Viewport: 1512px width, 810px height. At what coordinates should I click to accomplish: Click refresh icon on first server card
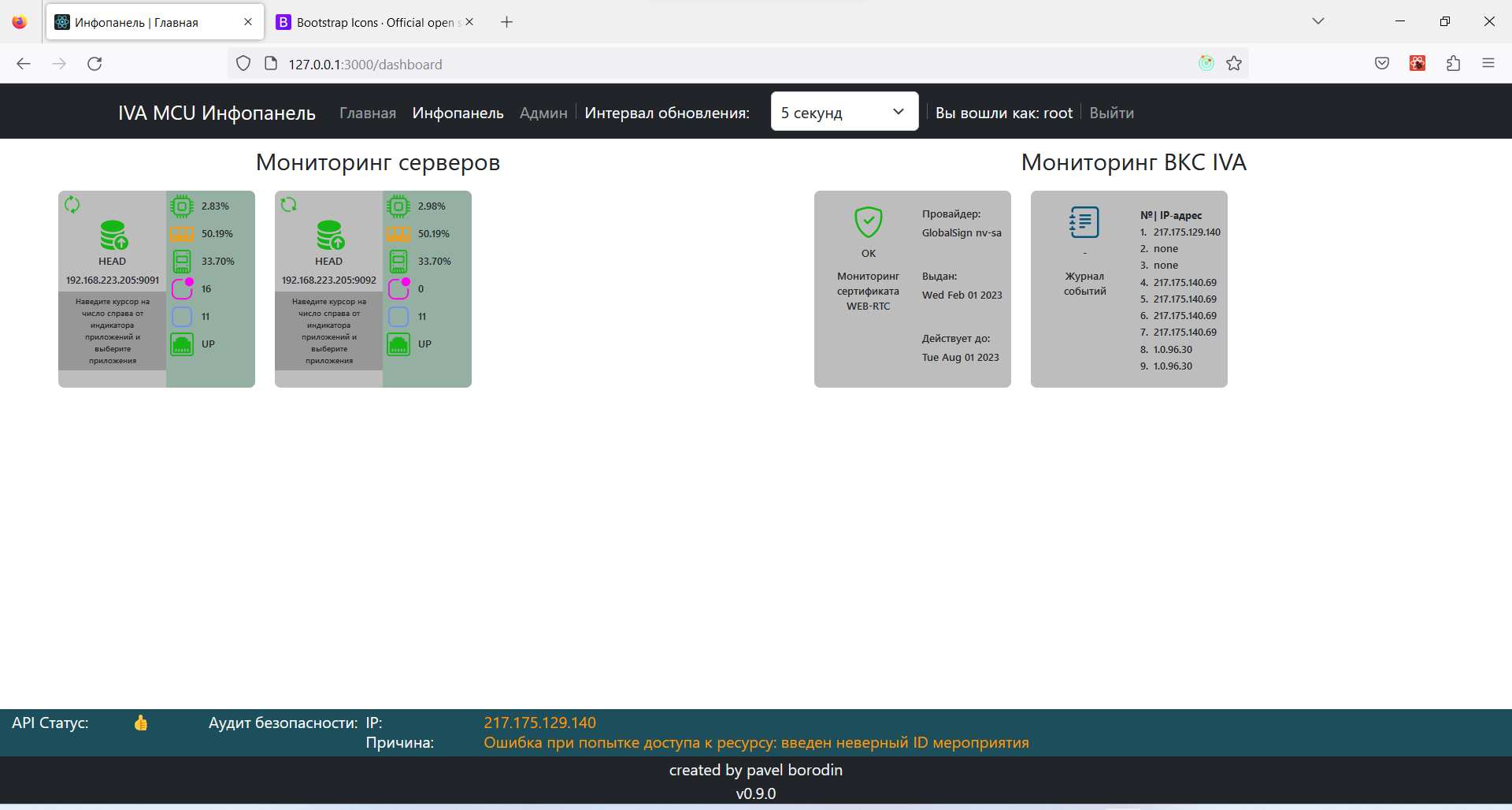tap(72, 205)
